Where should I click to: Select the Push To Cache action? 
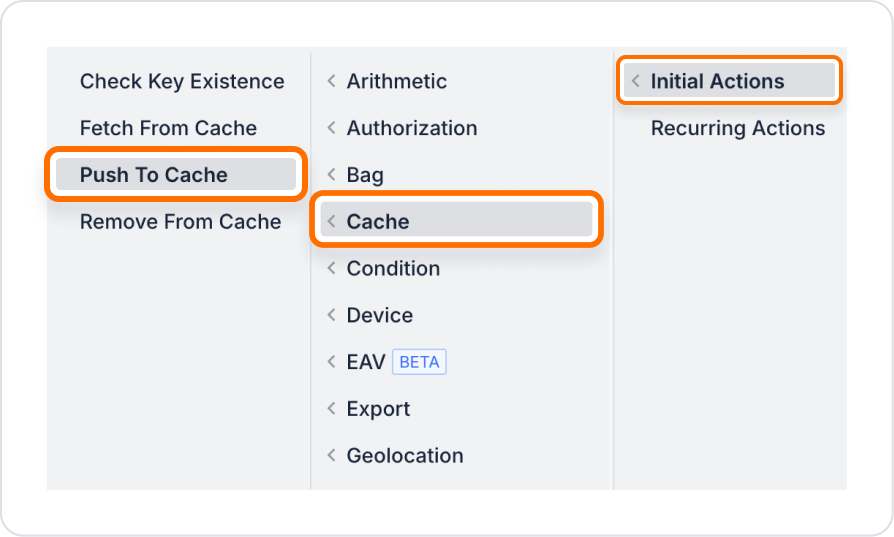pos(176,174)
